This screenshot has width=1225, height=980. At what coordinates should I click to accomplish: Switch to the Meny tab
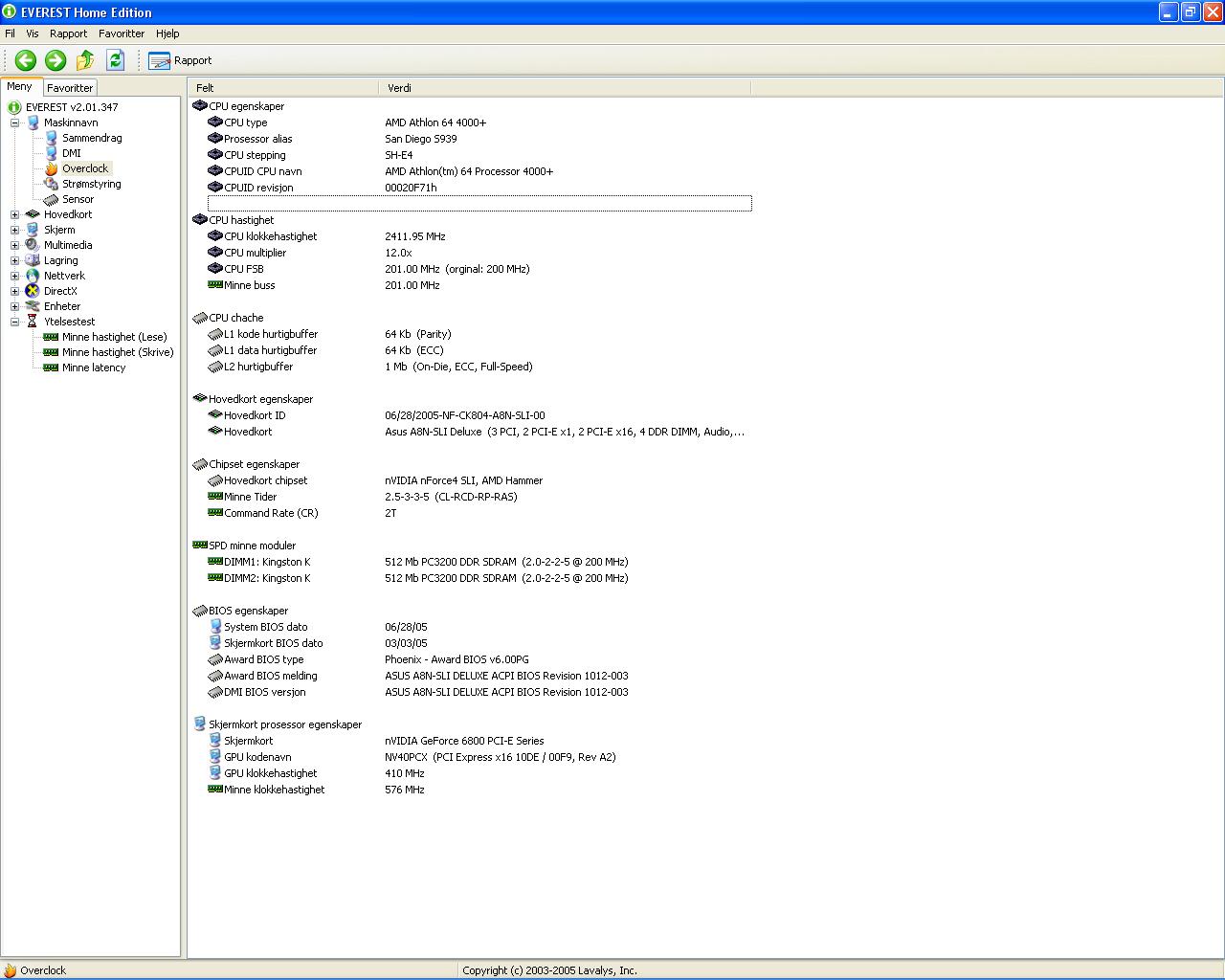point(20,86)
